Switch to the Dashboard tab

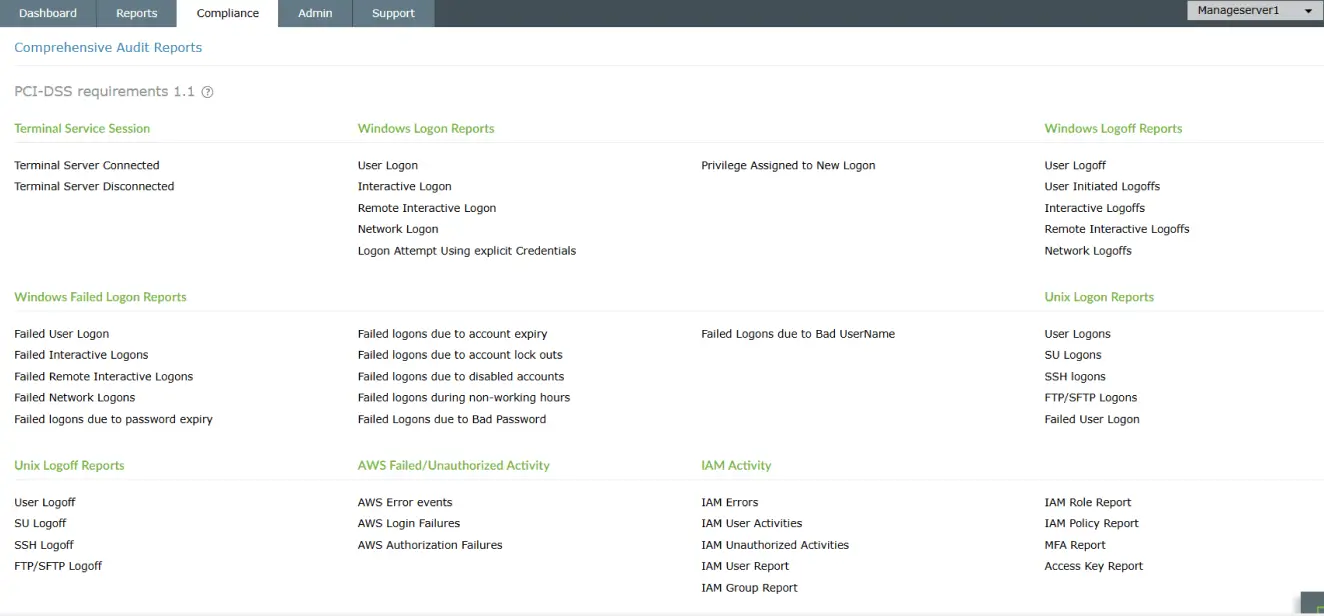48,13
